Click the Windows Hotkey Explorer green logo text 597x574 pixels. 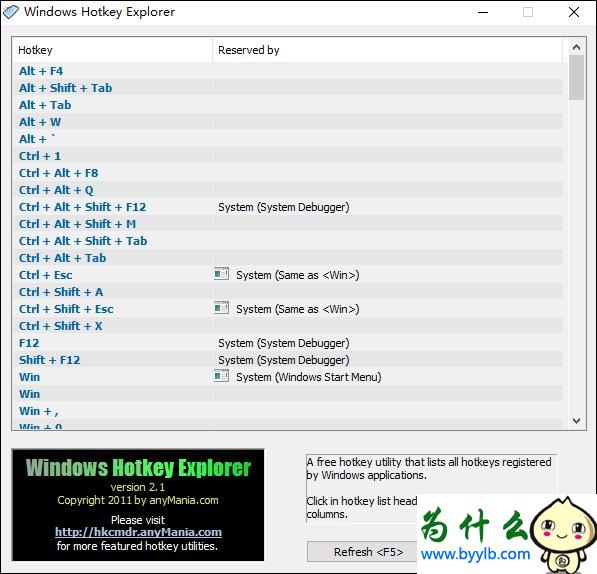tap(138, 467)
